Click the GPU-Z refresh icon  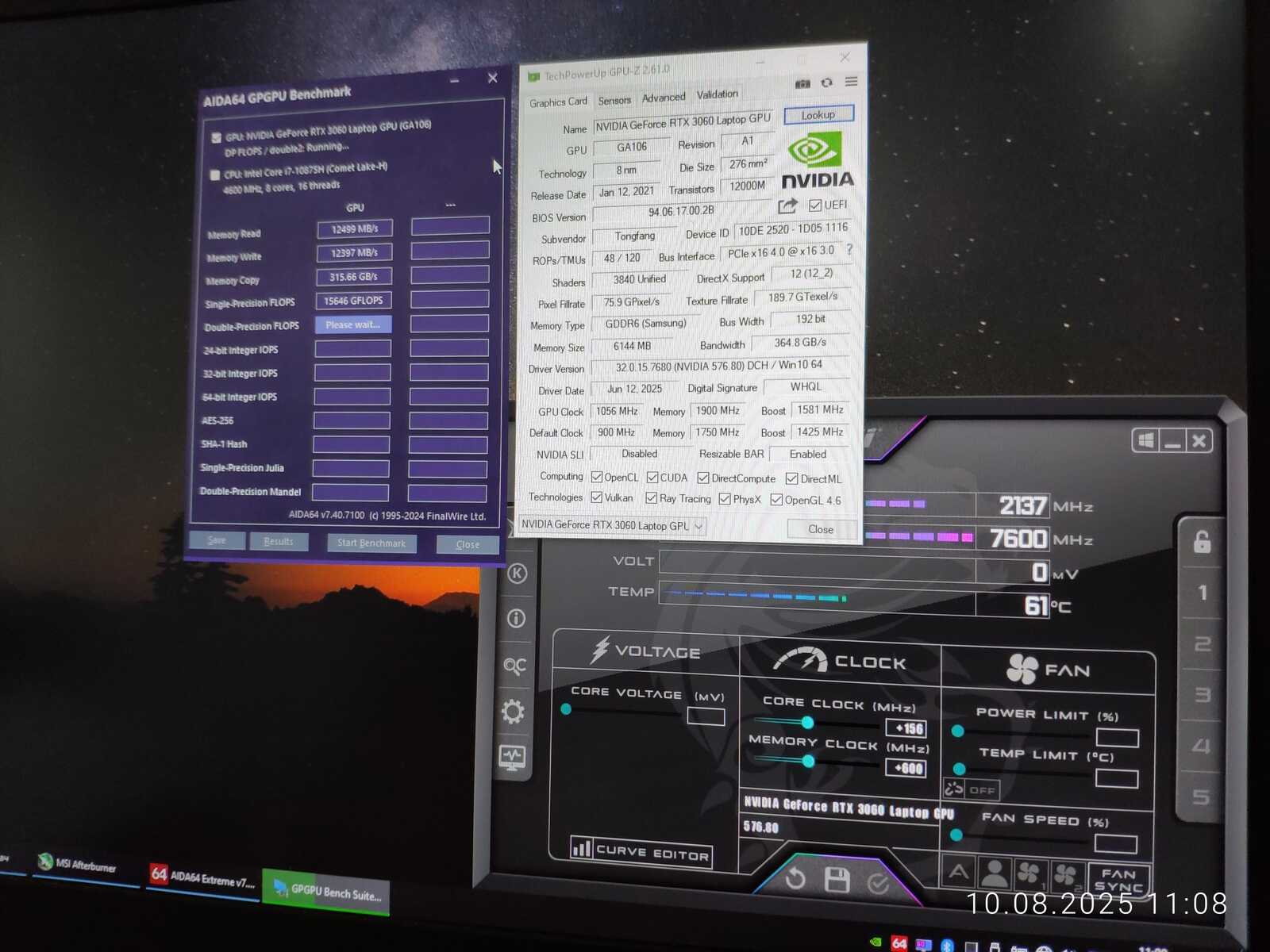pyautogui.click(x=827, y=83)
